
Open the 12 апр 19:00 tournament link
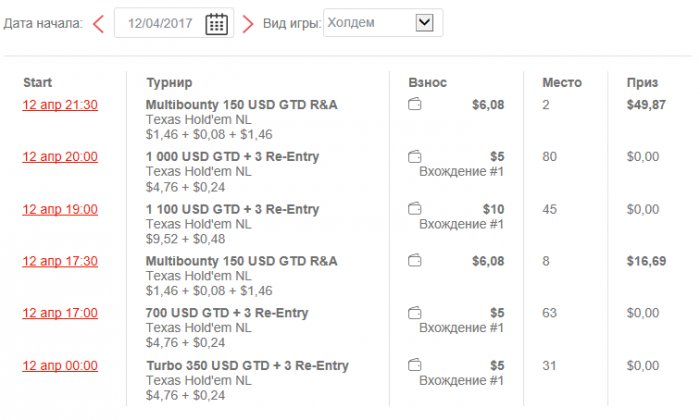point(60,209)
